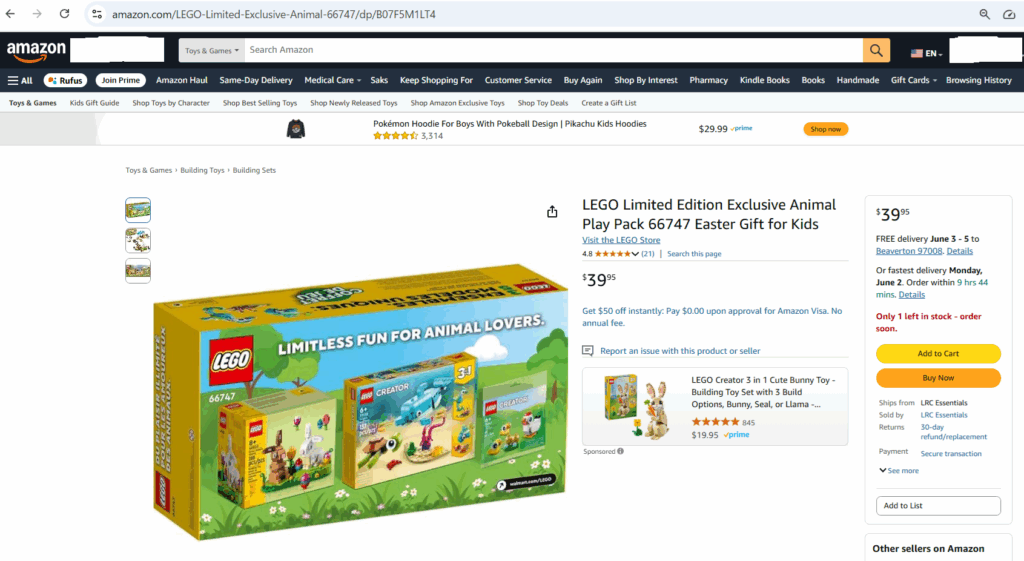Open the Rufus assistant
This screenshot has height=561, width=1024.
tap(65, 80)
